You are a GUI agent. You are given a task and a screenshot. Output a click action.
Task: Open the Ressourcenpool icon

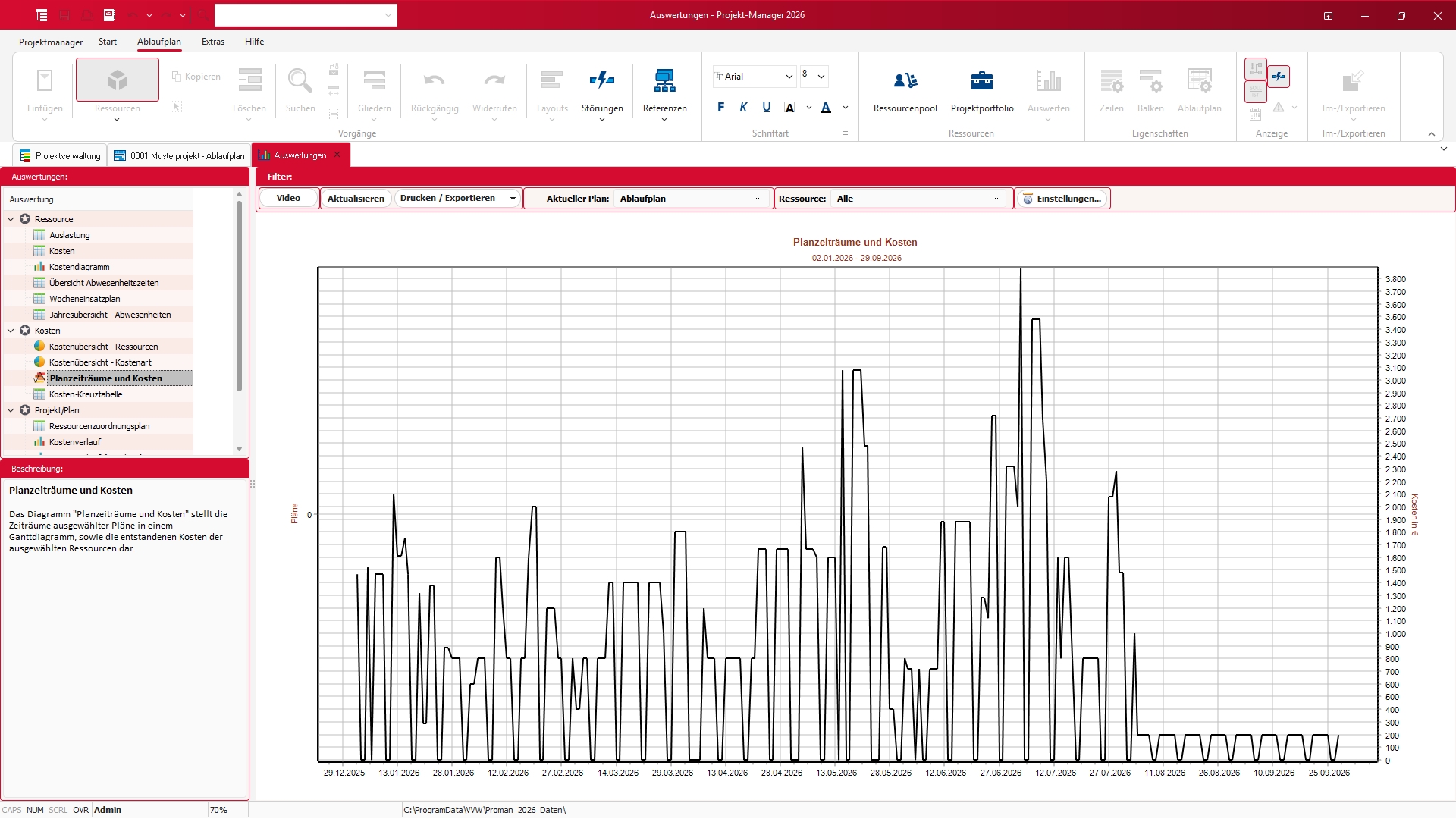[x=905, y=81]
